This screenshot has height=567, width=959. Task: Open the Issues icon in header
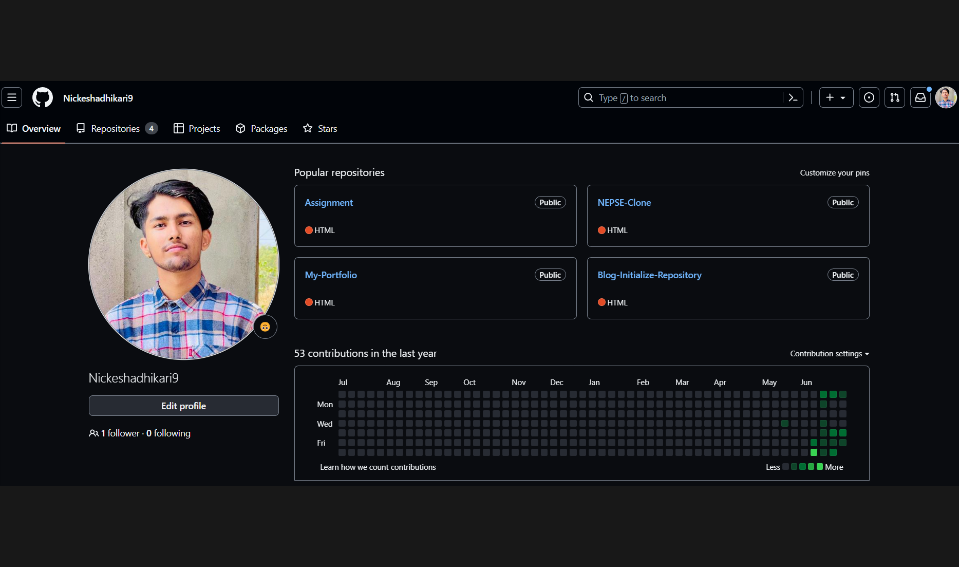(x=869, y=98)
